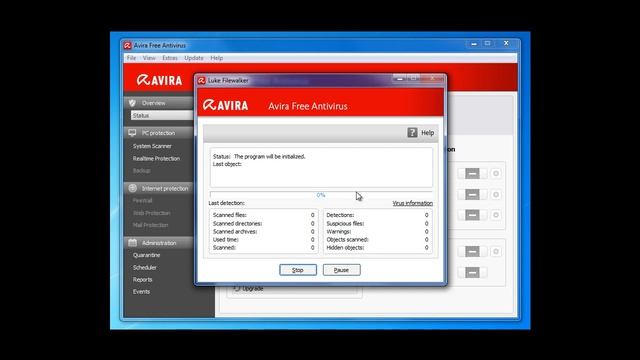This screenshot has height=360, width=640.
Task: Click the Avira icon in the main window title bar
Action: pos(127,45)
